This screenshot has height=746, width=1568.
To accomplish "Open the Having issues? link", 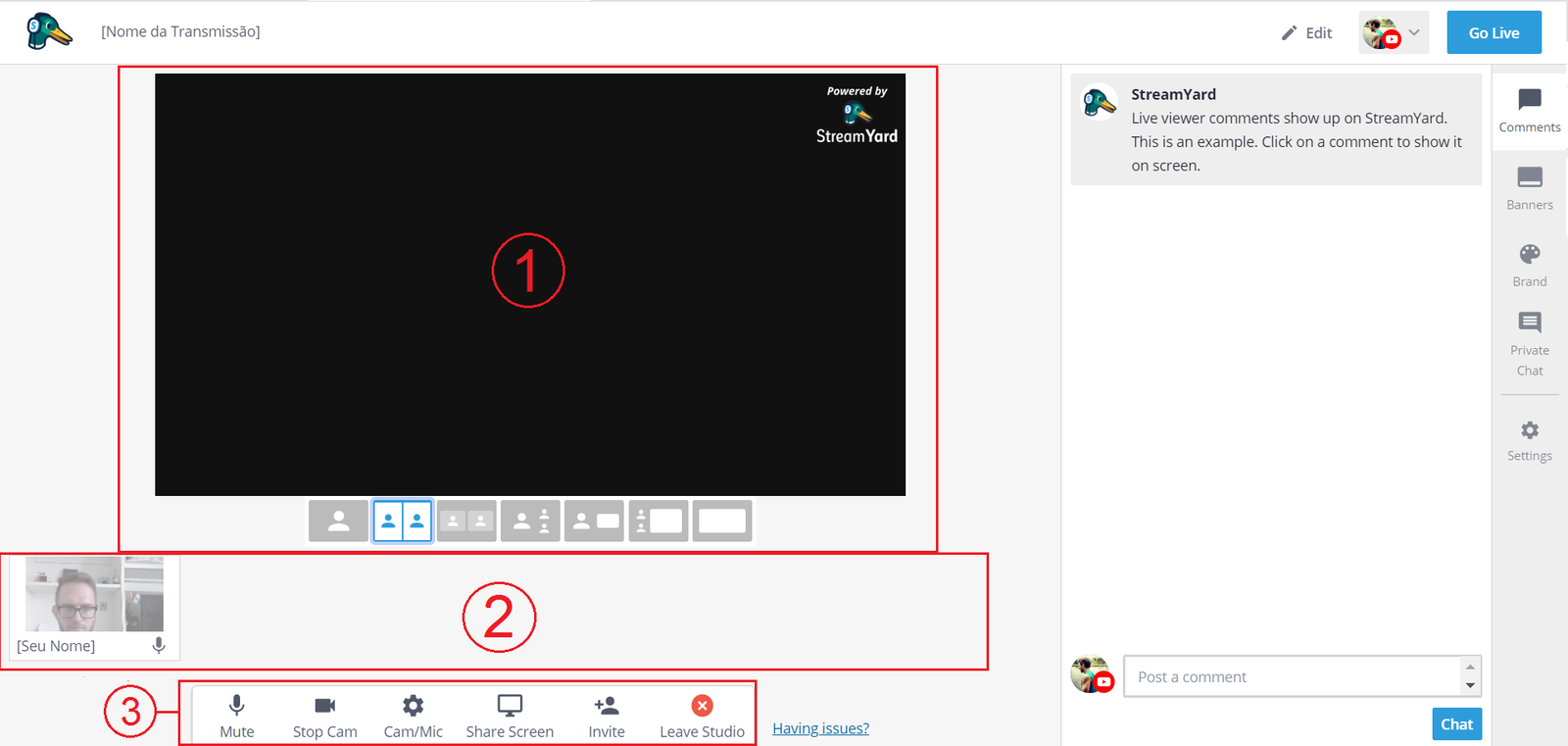I will (x=820, y=728).
